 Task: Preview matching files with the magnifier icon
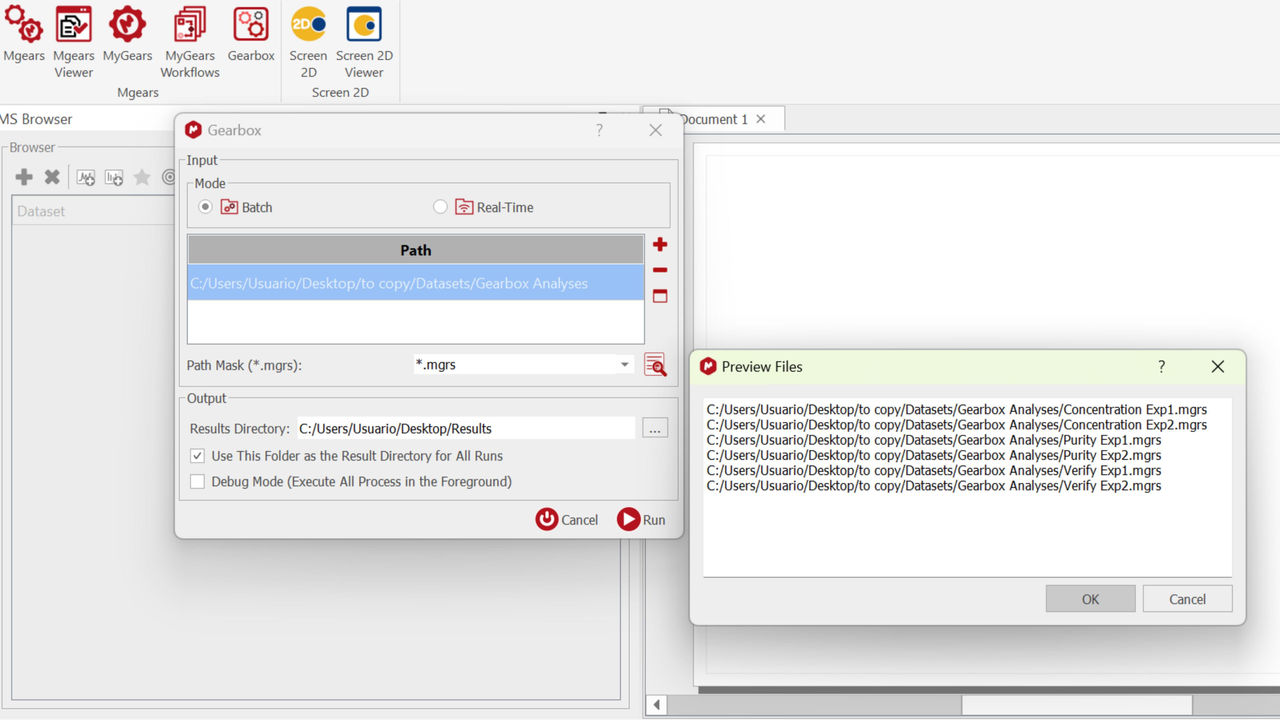click(655, 365)
